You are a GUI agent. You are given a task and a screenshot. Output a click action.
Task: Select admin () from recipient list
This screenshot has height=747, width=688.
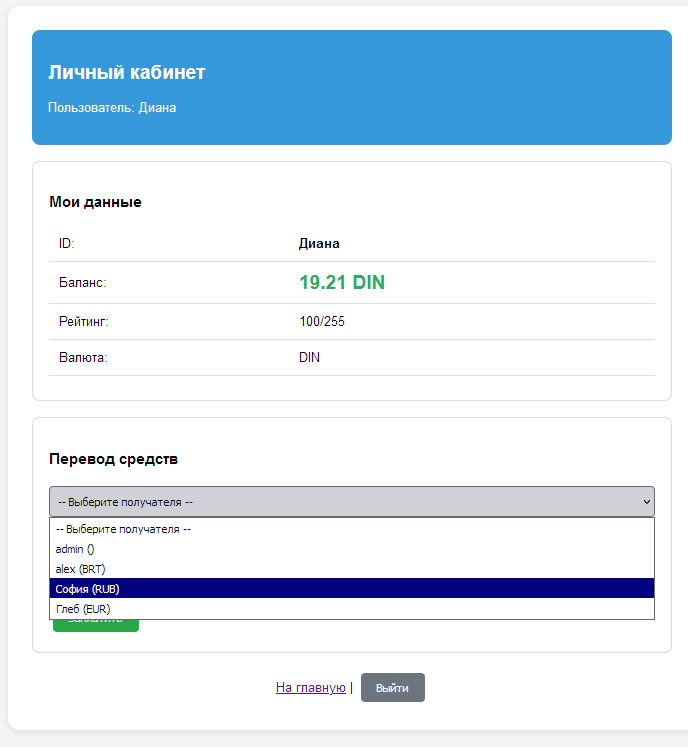click(75, 549)
